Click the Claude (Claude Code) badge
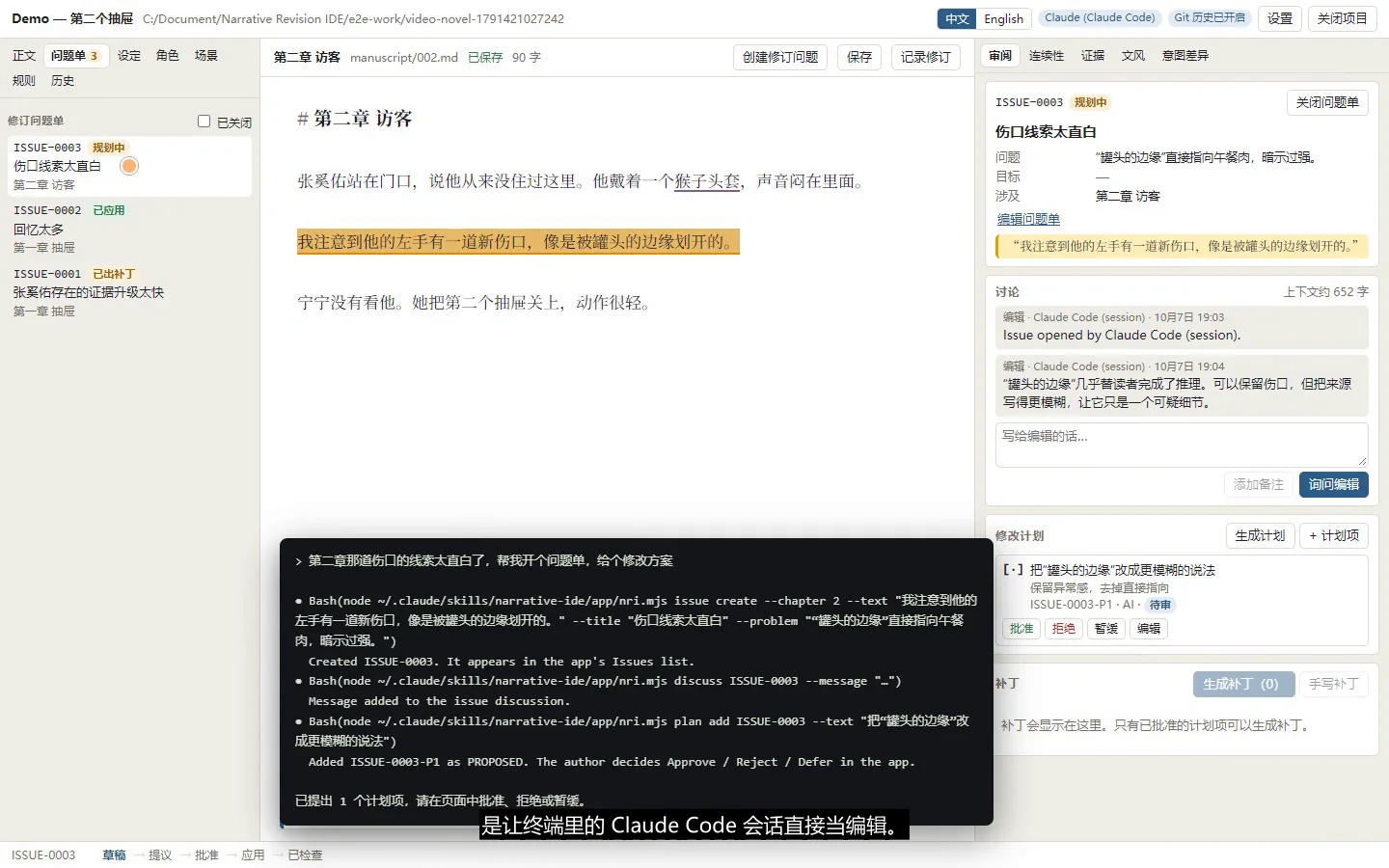 [1100, 17]
